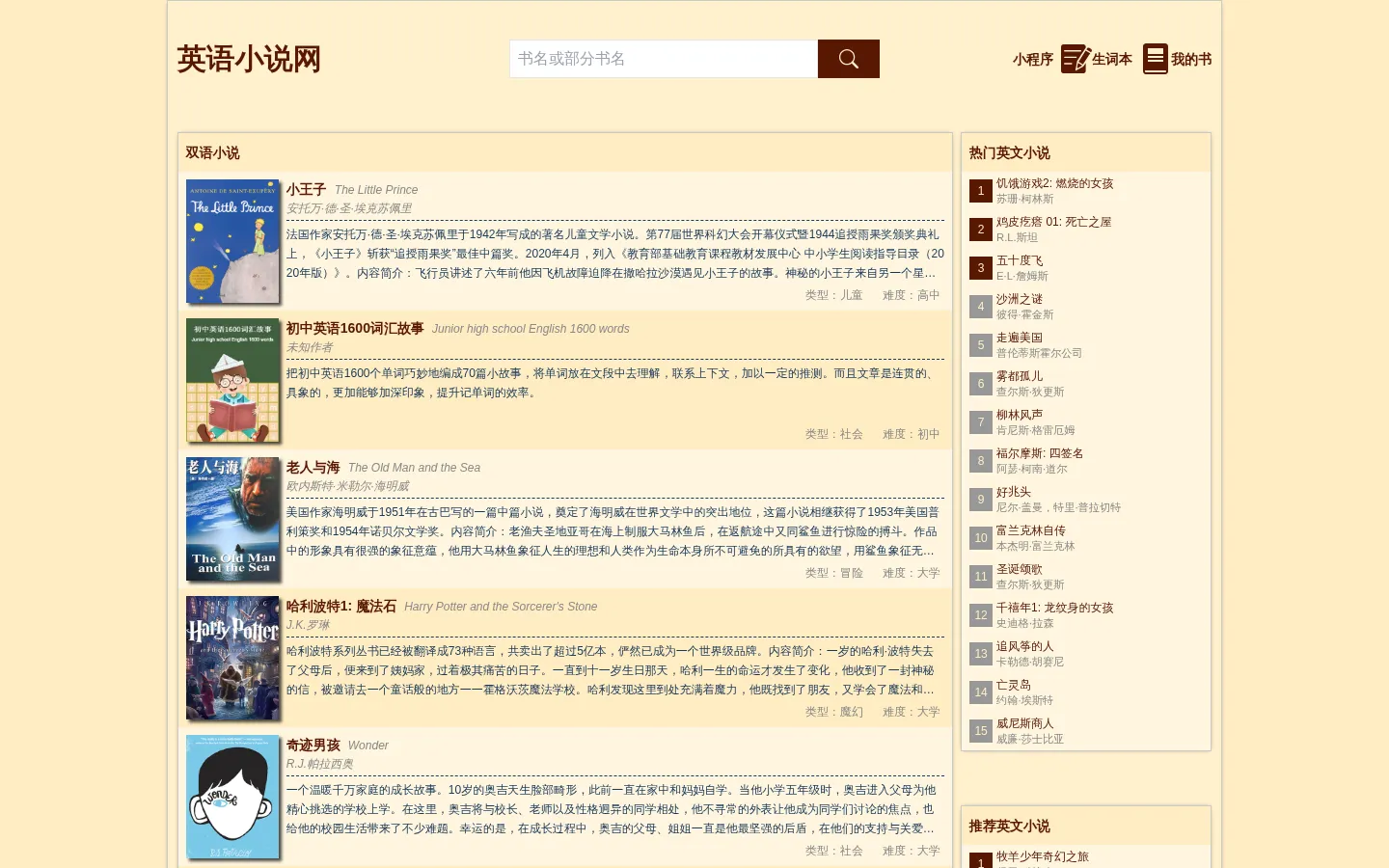Open The Little Prince book cover
This screenshot has height=868, width=1389.
click(x=232, y=241)
